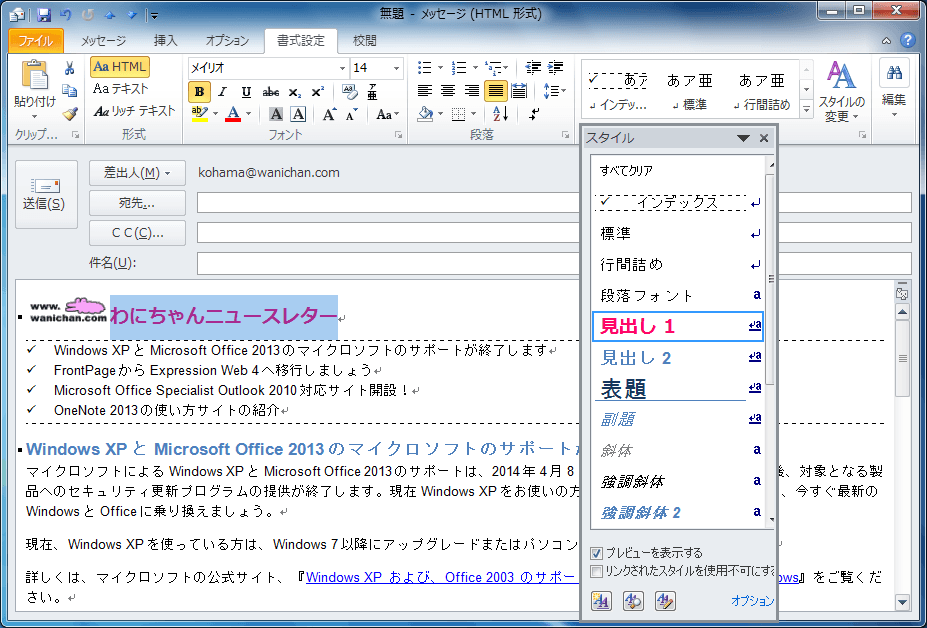
Task: Toggle Underline formatting button
Action: pyautogui.click(x=247, y=92)
